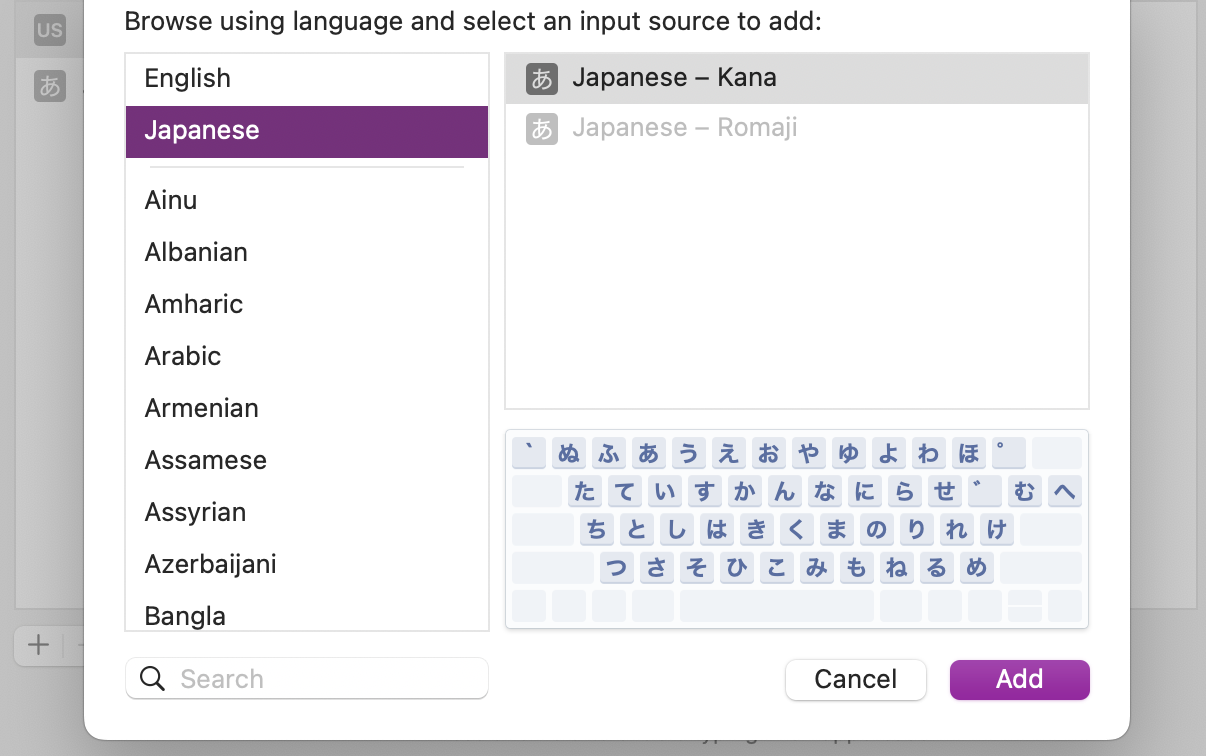The image size is (1206, 756).
Task: Click the magnifying glass search icon
Action: point(153,679)
